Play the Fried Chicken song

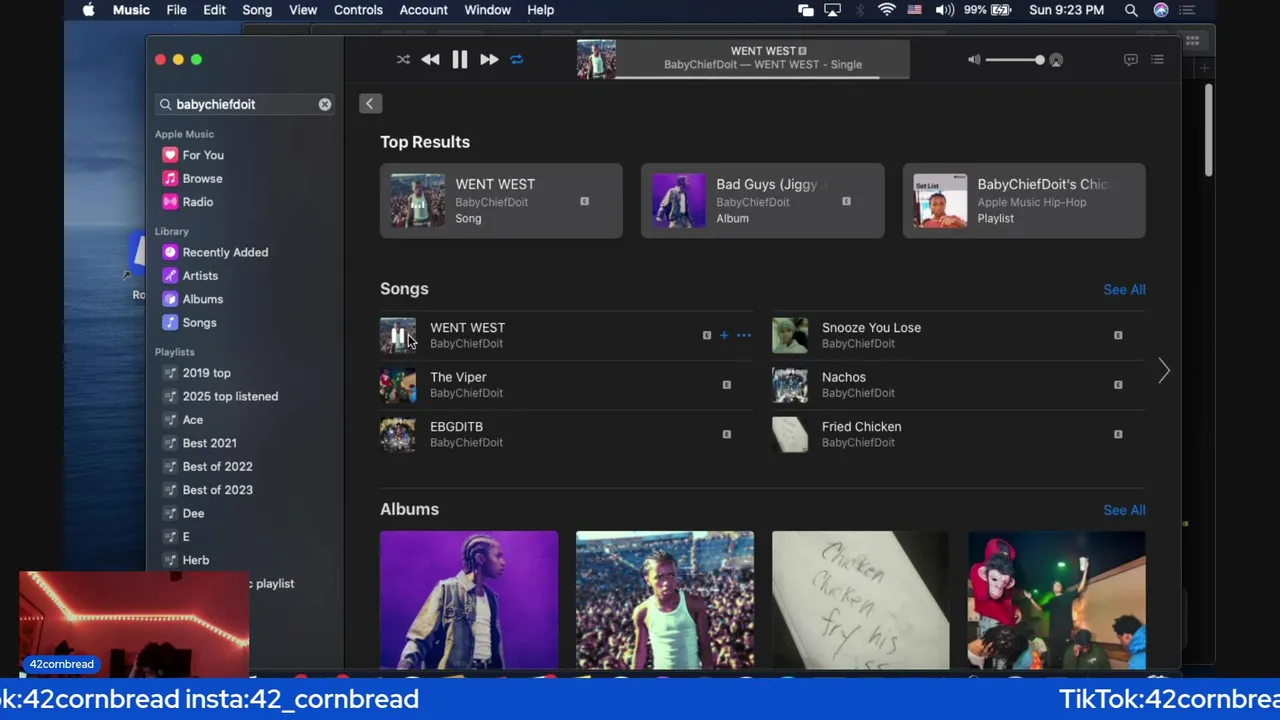click(789, 434)
